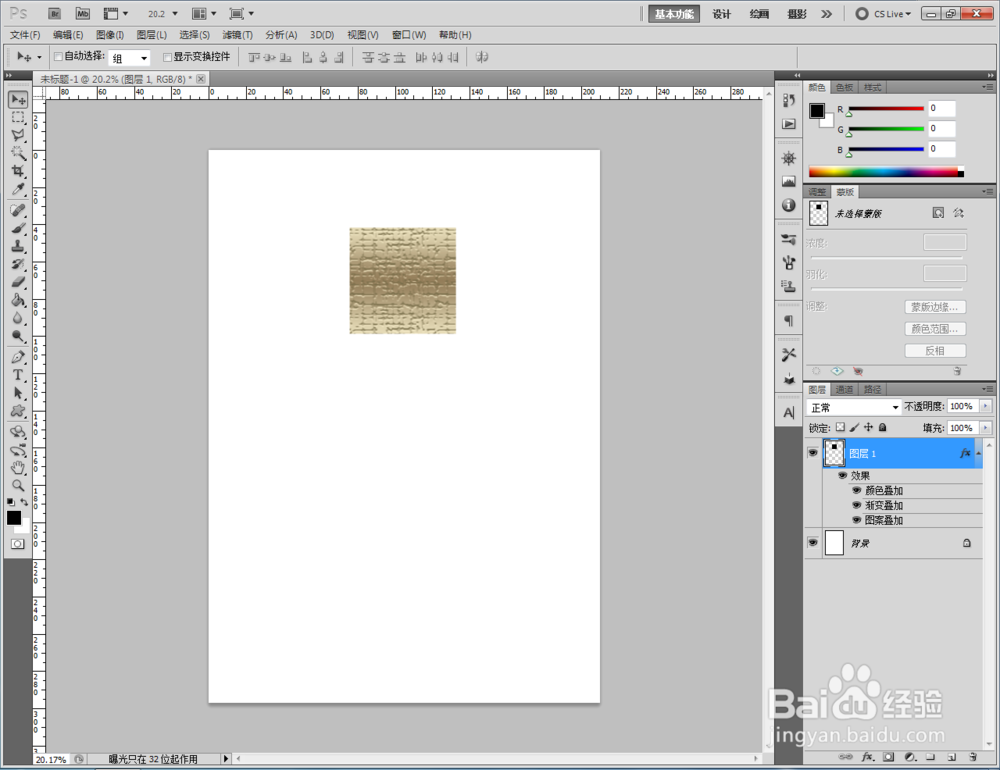Click the 反相 button
This screenshot has width=1000, height=770.
click(x=935, y=351)
